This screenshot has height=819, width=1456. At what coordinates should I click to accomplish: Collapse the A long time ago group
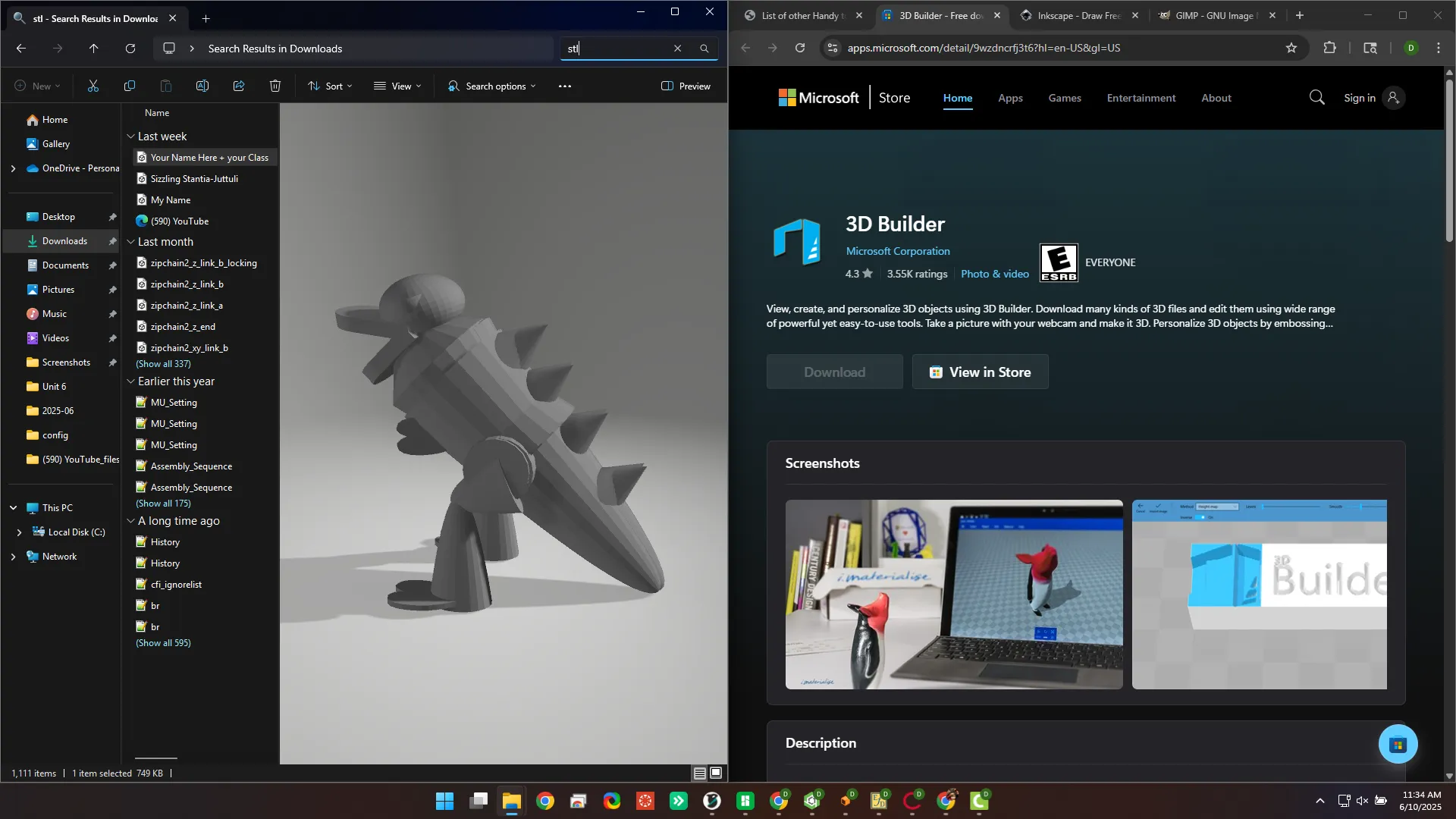pyautogui.click(x=130, y=521)
